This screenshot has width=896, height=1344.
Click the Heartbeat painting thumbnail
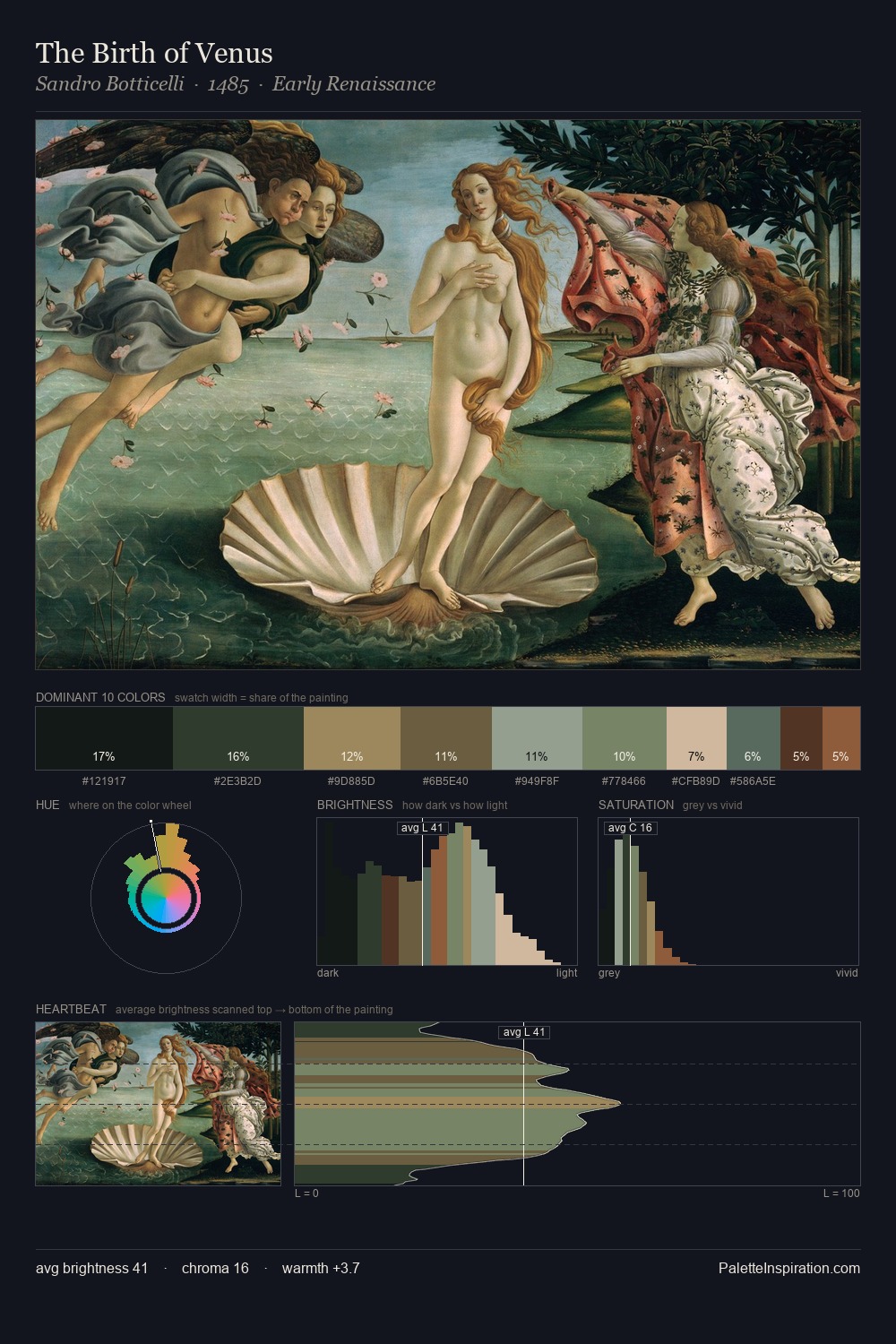[158, 1104]
